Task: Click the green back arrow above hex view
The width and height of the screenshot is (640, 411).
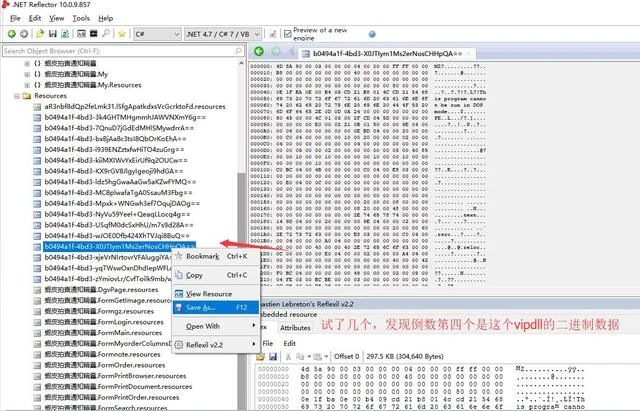Action: click(259, 51)
